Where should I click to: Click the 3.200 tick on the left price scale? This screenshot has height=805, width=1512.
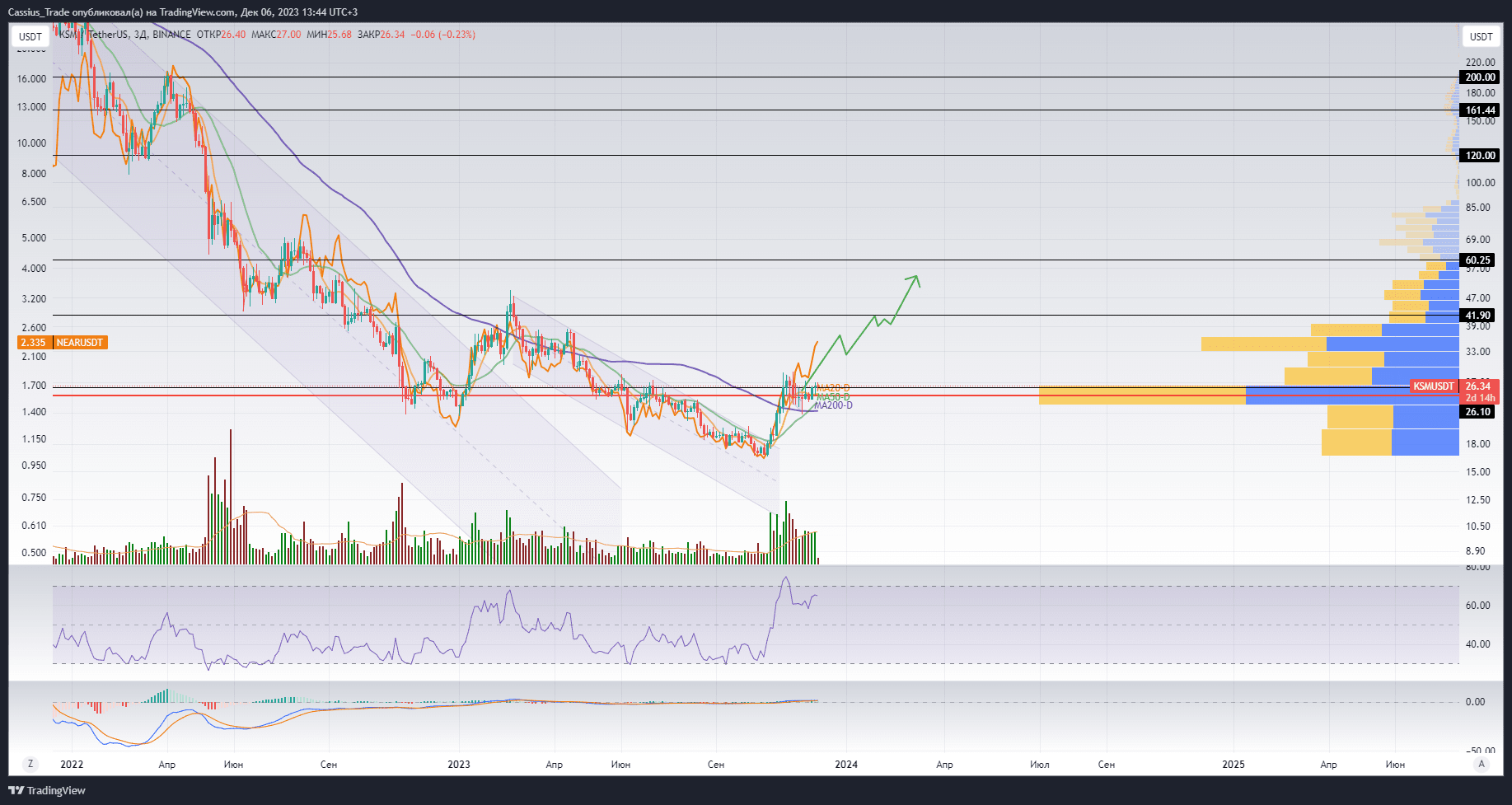(34, 299)
